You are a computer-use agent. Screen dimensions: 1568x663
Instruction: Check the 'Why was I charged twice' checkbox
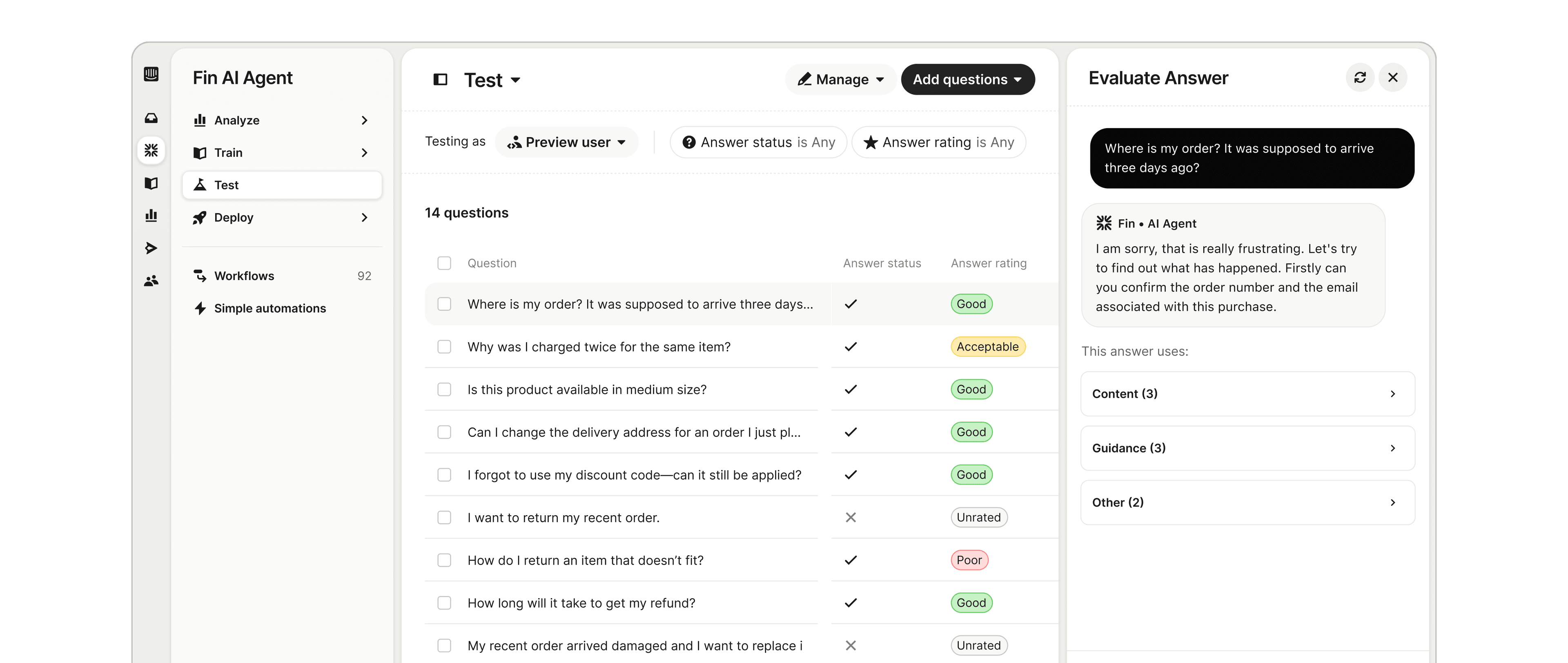tap(444, 347)
